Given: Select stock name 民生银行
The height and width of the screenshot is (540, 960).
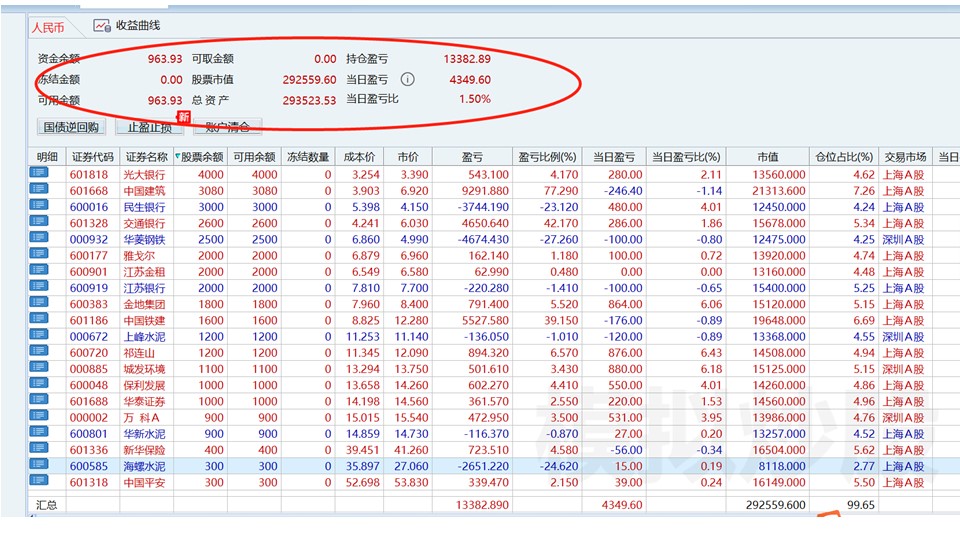Looking at the screenshot, I should [144, 207].
